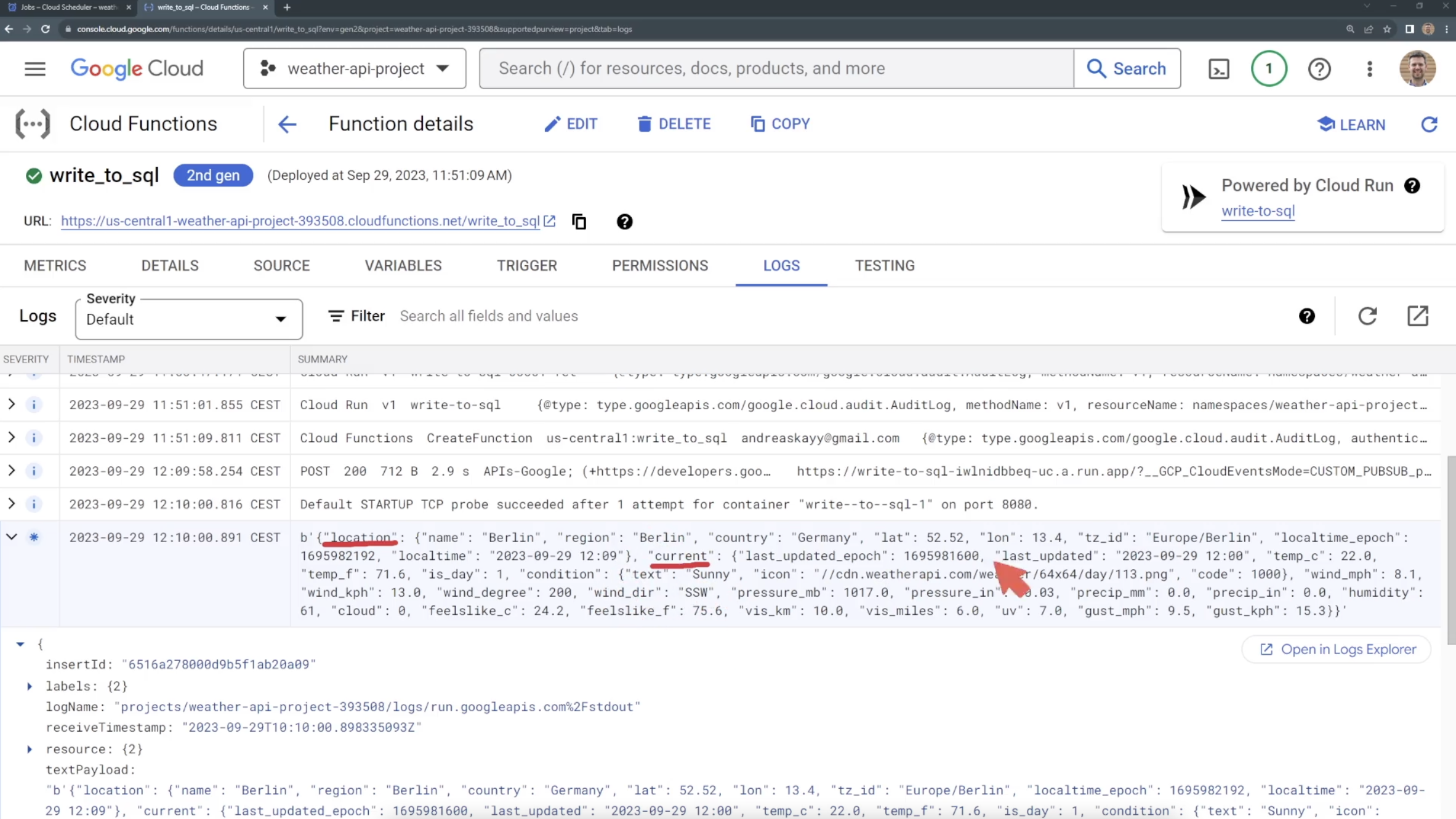Open the LEARN panel
1456x819 pixels.
click(1351, 125)
